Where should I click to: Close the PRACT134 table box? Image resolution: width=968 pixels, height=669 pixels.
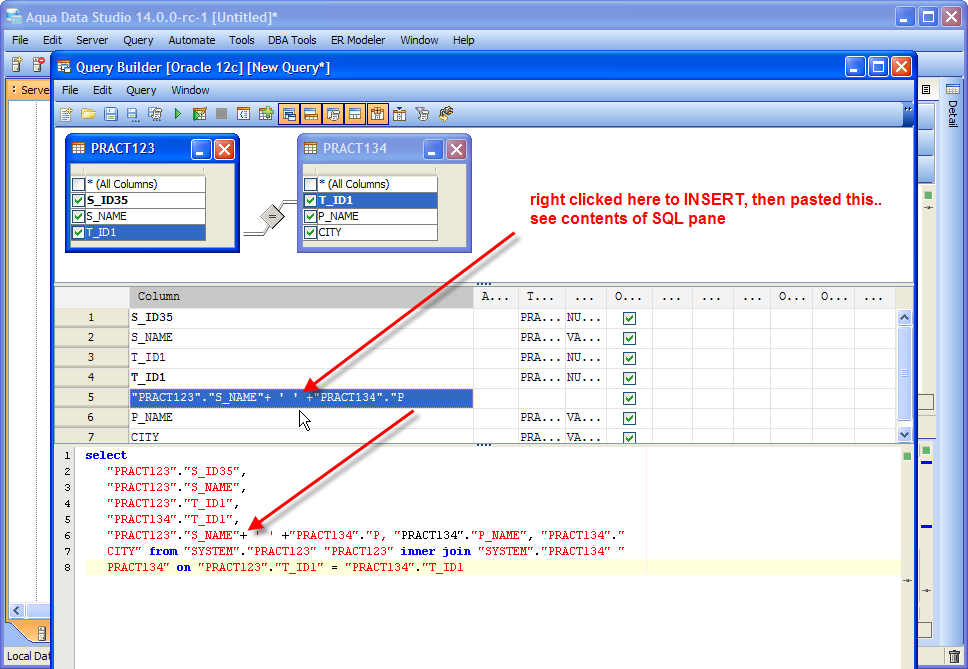pos(456,149)
